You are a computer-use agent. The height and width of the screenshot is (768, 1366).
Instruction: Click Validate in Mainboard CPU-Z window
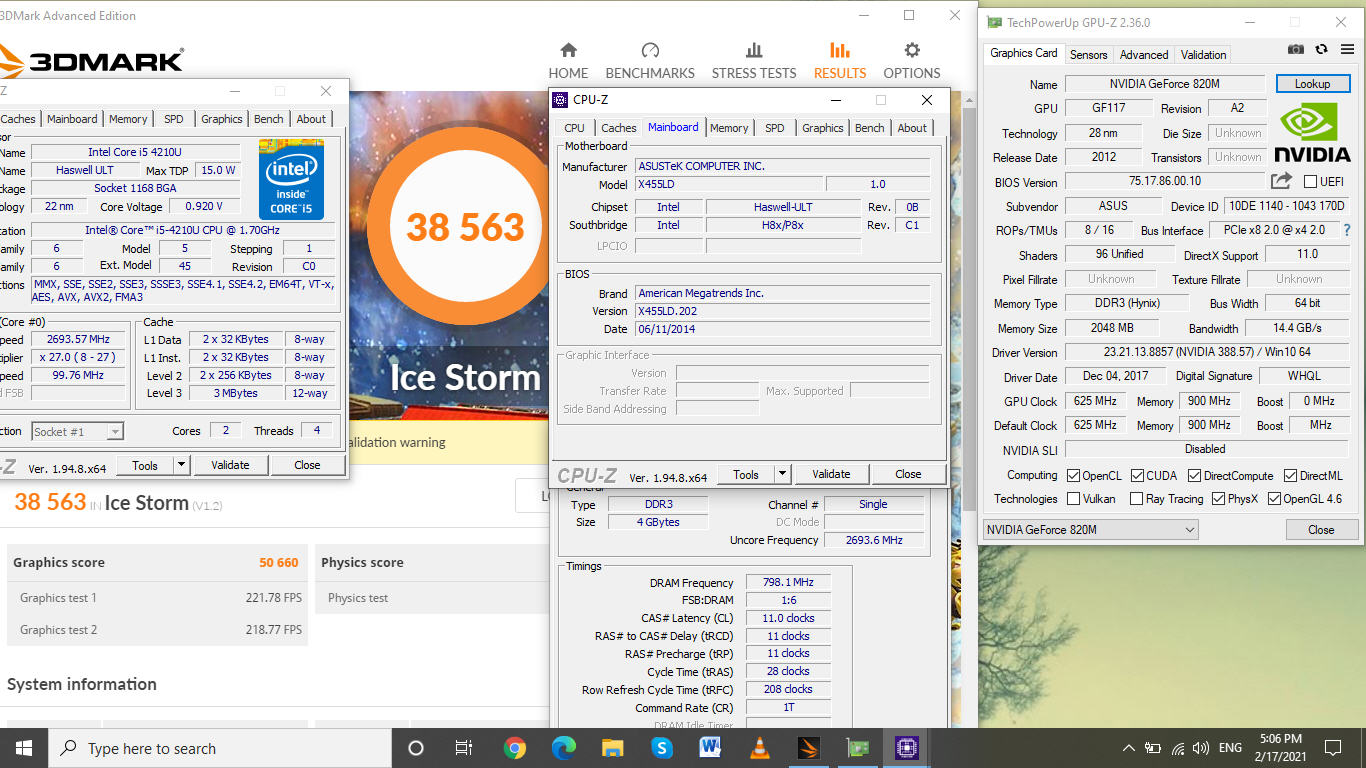[x=831, y=474]
